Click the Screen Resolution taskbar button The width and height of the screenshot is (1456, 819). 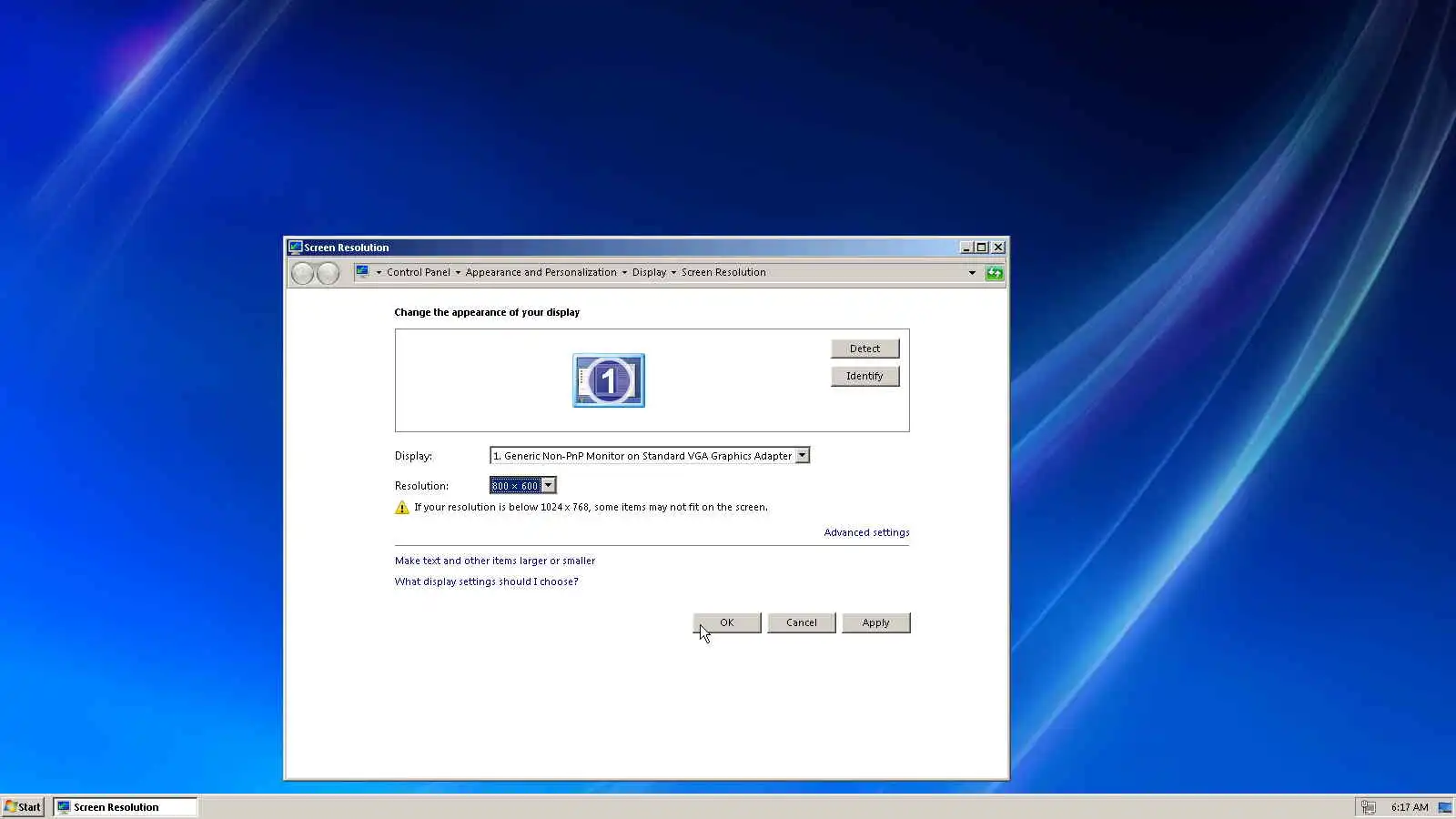click(125, 807)
